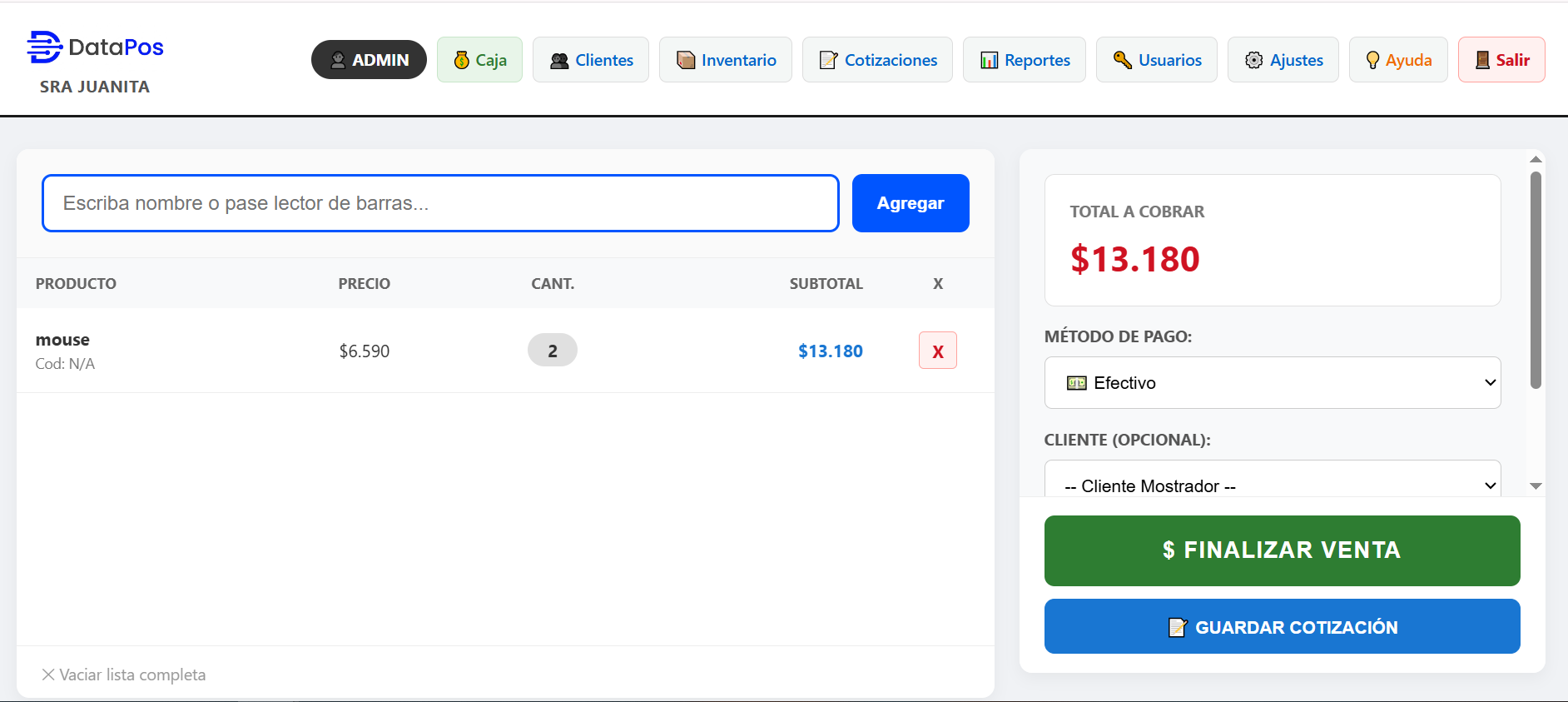Screen dimensions: 1568x702
Task: Go to Clientes page
Action: 591,60
